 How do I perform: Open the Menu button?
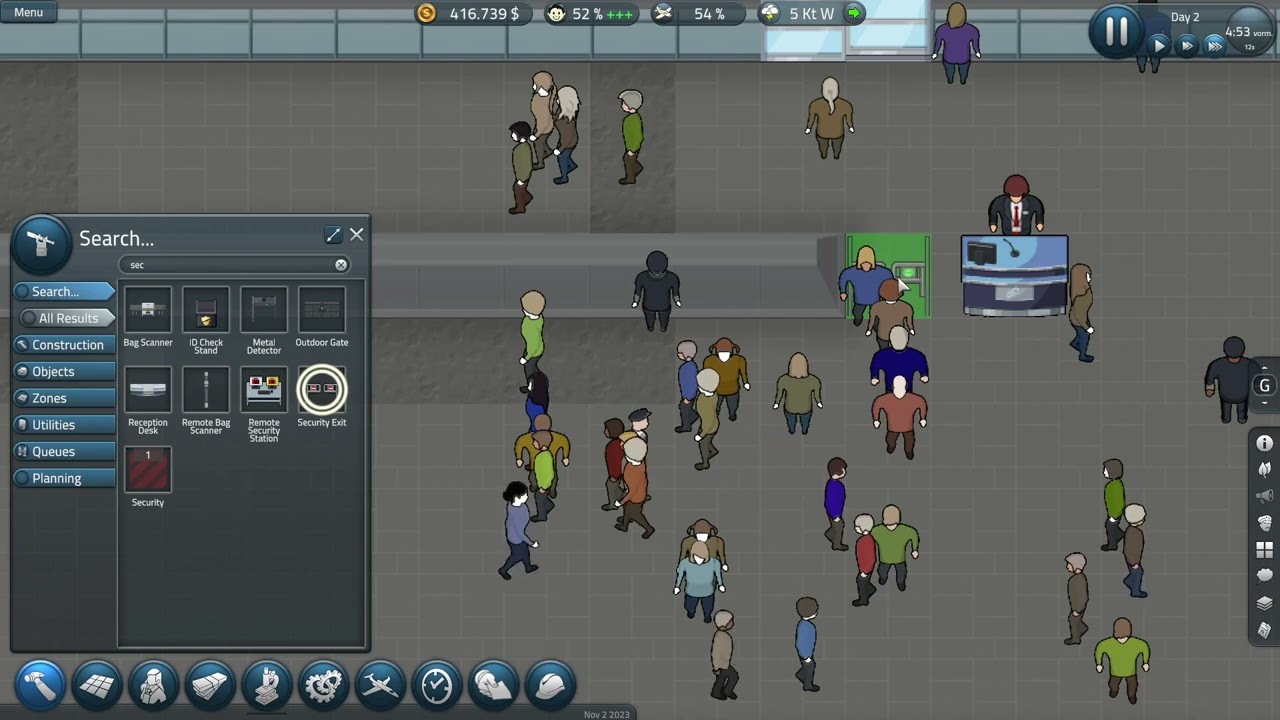click(x=29, y=12)
